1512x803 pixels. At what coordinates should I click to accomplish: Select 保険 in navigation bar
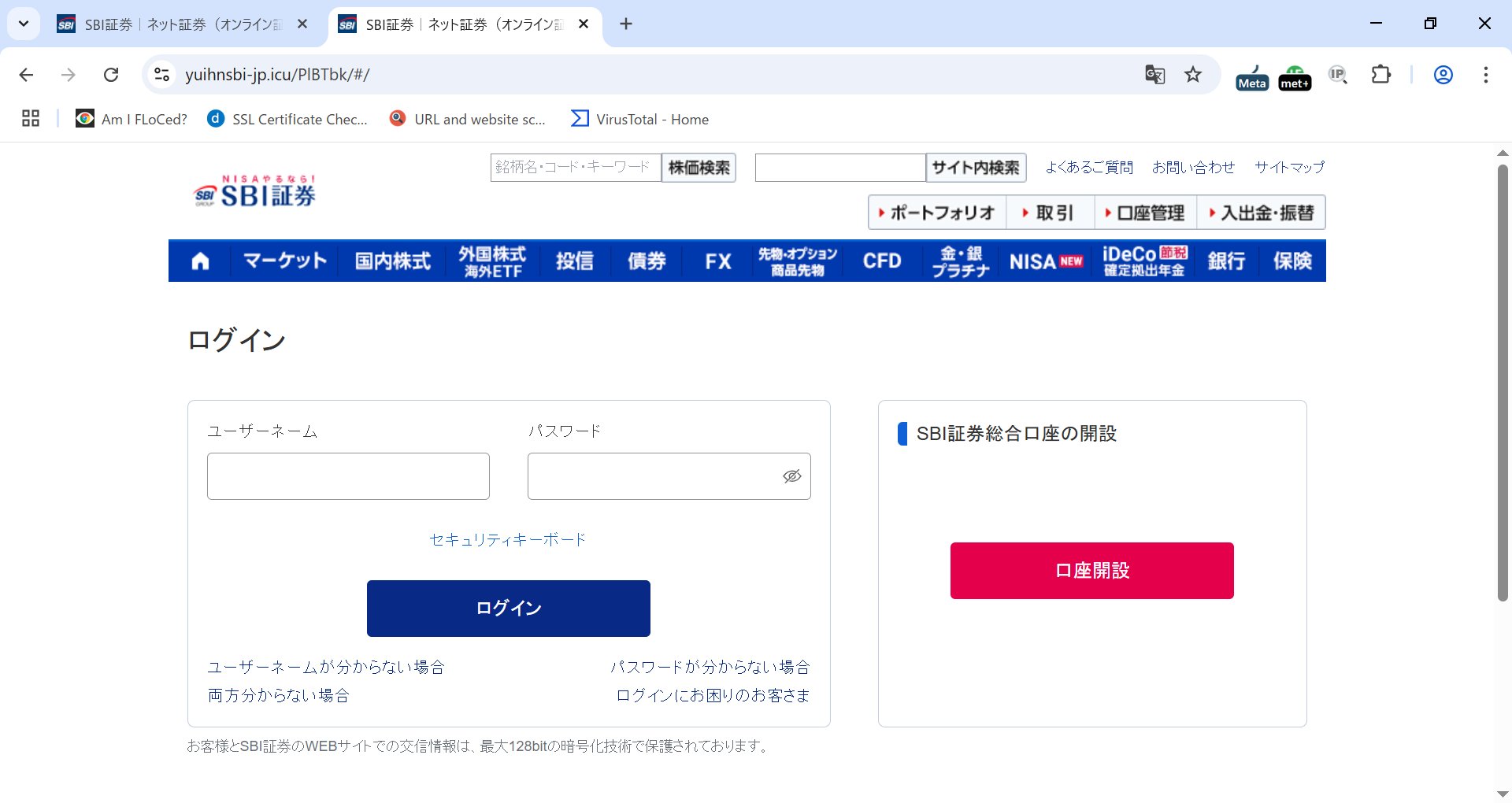(1292, 261)
